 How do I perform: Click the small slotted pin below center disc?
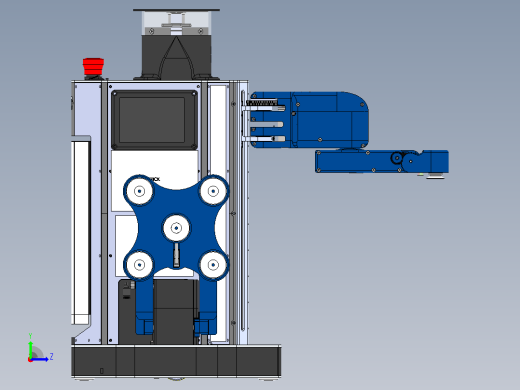(x=176, y=255)
